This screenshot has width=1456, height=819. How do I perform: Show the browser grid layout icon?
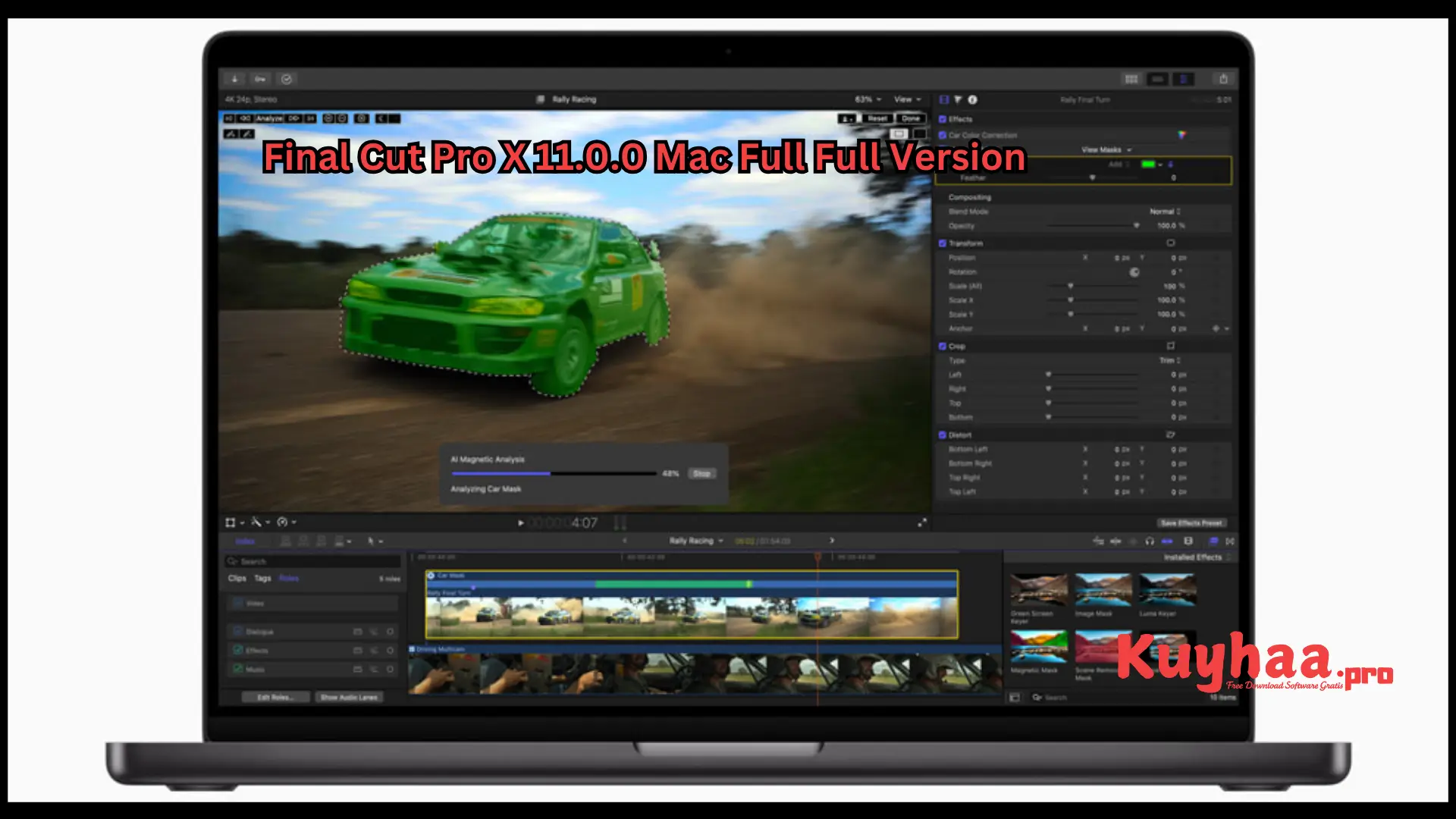[1131, 79]
